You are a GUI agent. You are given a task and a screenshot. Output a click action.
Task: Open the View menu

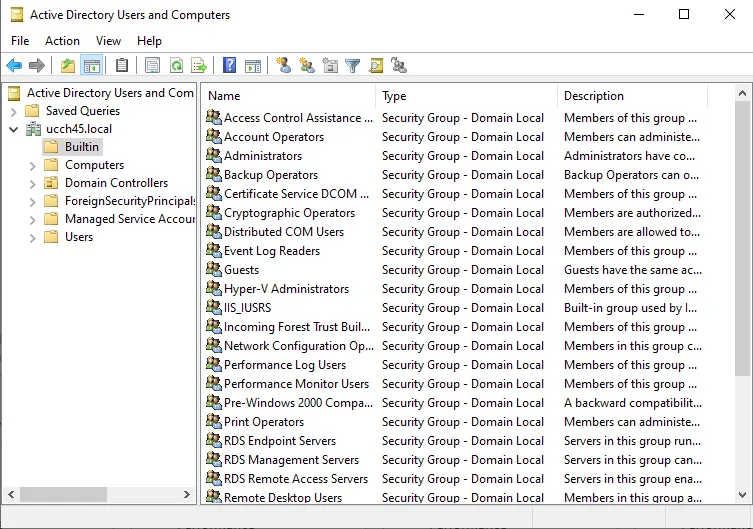(108, 41)
